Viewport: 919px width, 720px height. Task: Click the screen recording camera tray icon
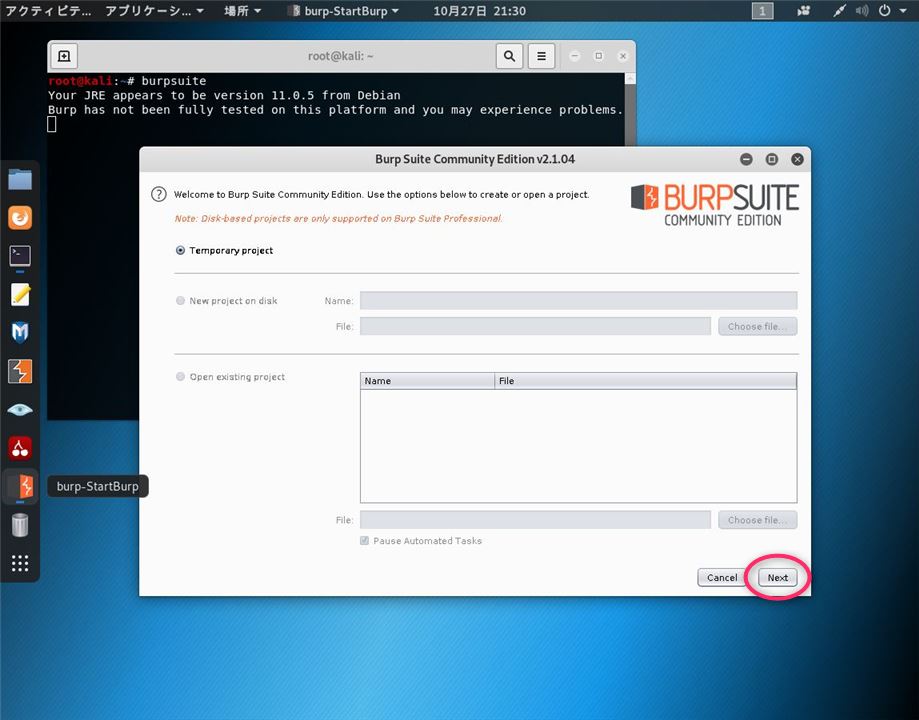(804, 11)
